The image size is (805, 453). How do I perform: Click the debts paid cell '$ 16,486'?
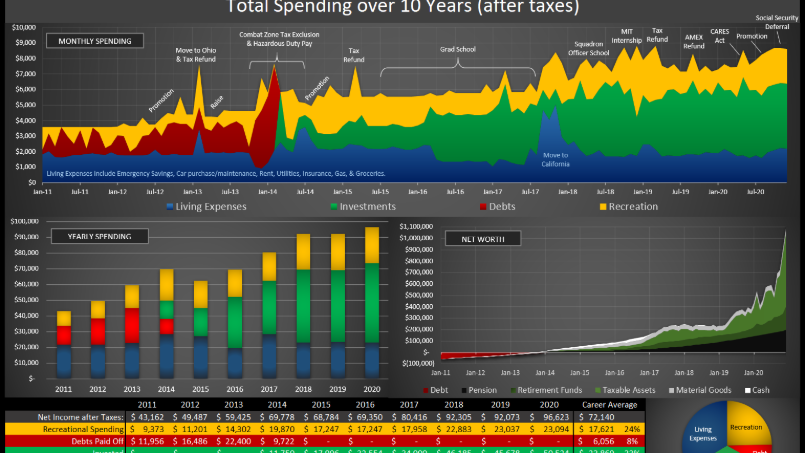[190, 441]
